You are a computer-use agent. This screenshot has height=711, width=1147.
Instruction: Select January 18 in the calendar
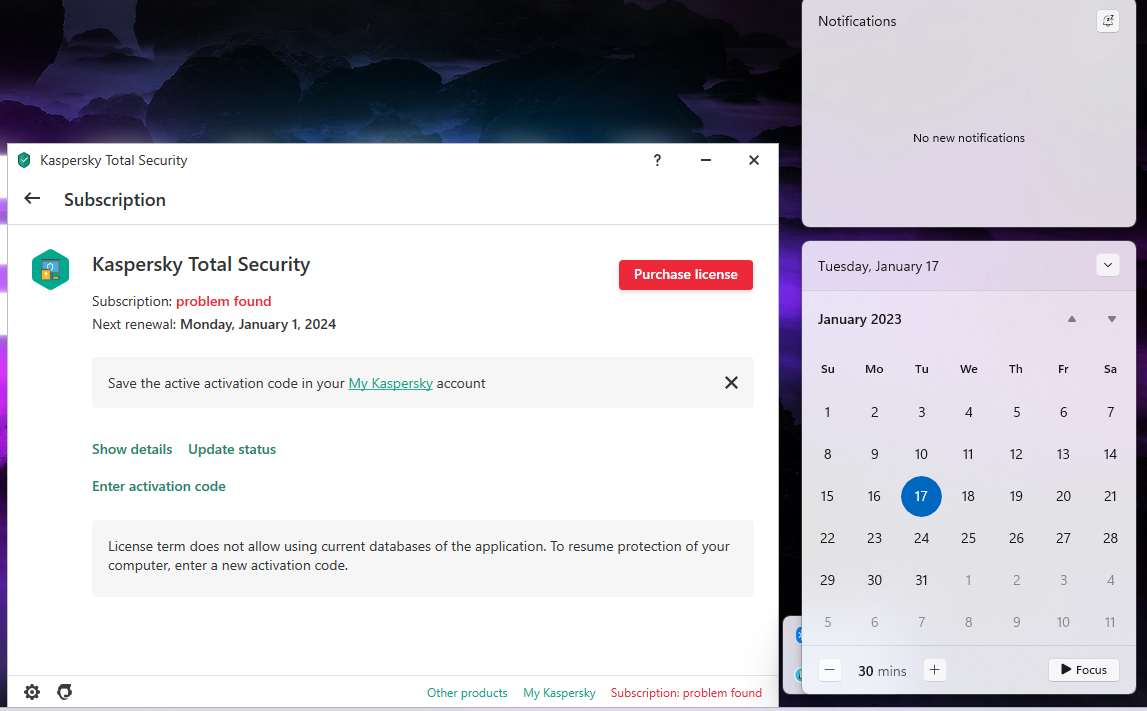[x=968, y=496]
